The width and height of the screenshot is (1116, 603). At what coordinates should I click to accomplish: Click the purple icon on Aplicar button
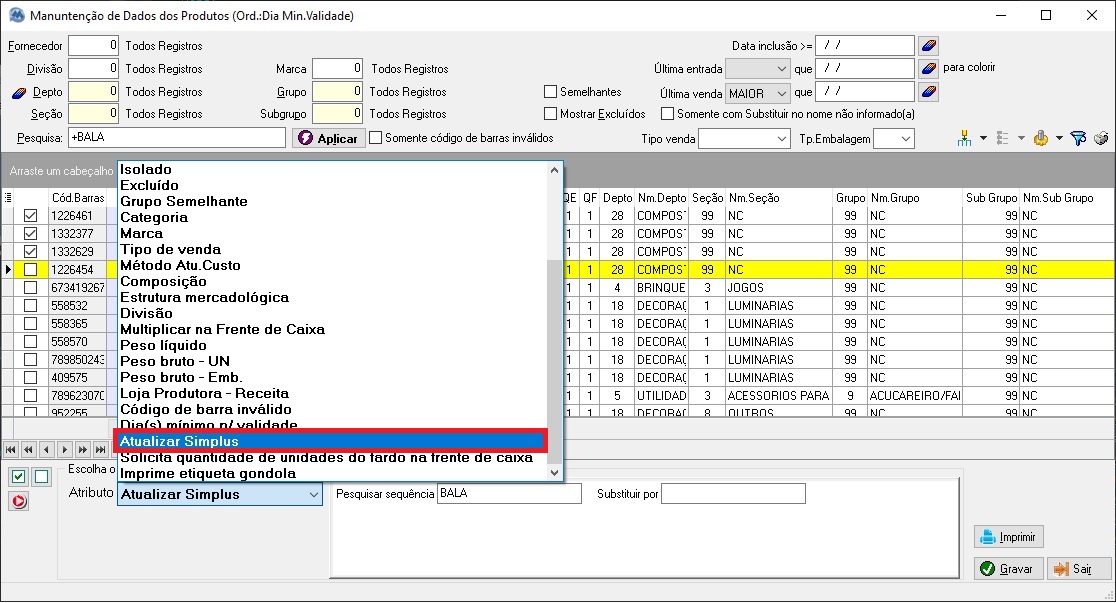[x=305, y=138]
